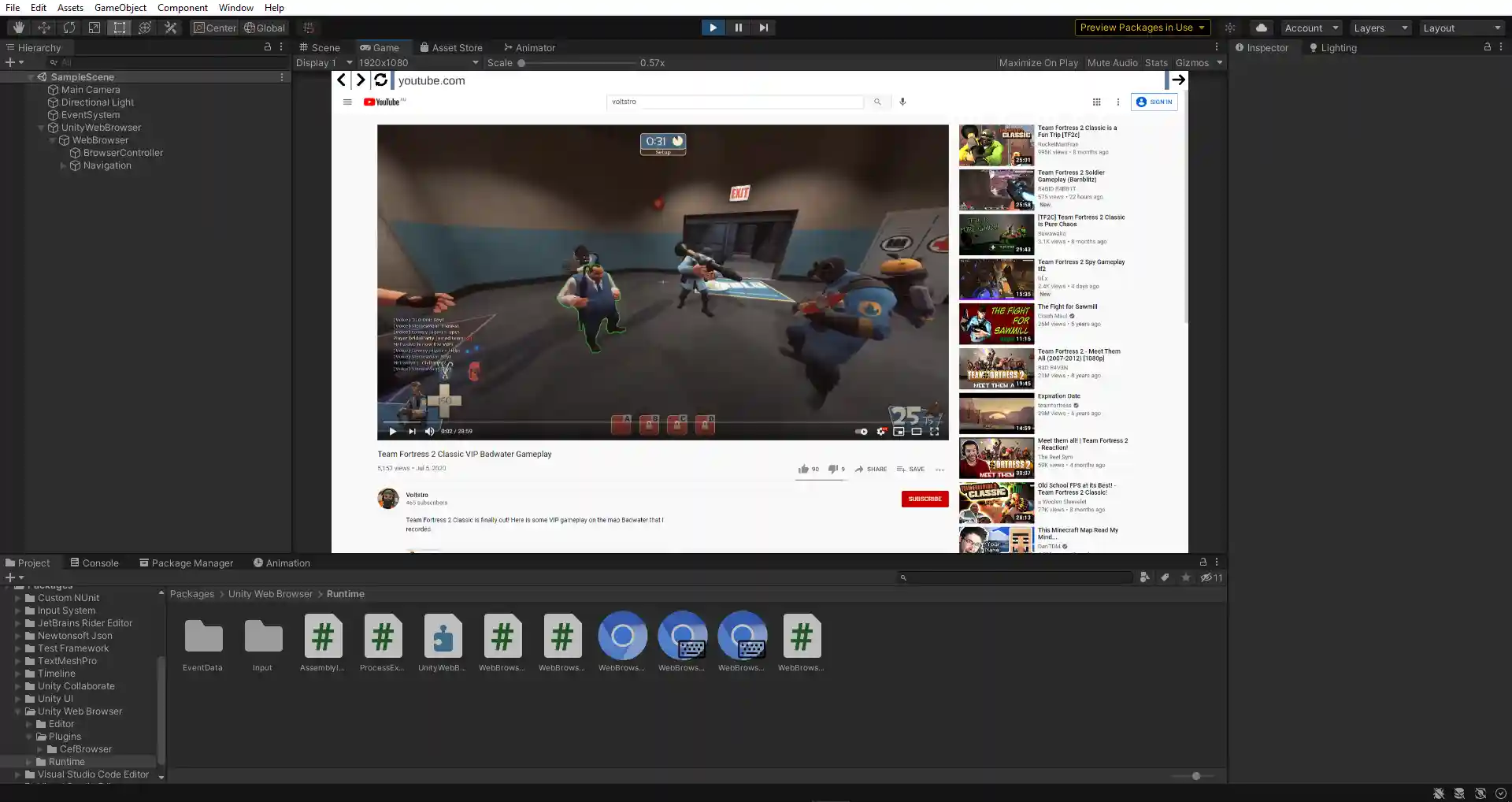Select the Move tool
Viewport: 1512px width, 802px height.
point(44,28)
